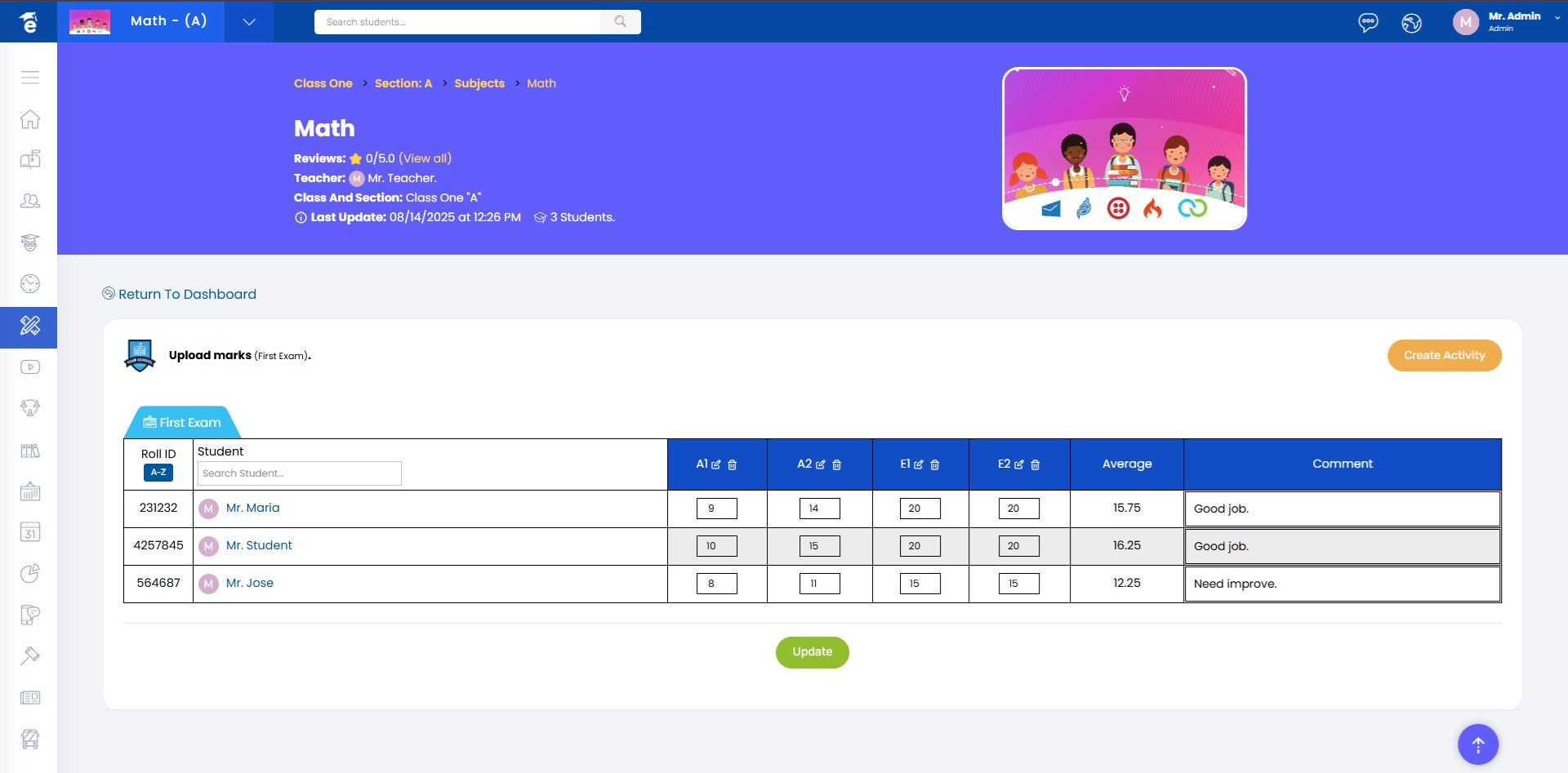Click the Class One breadcrumb
The height and width of the screenshot is (773, 1568).
(323, 83)
